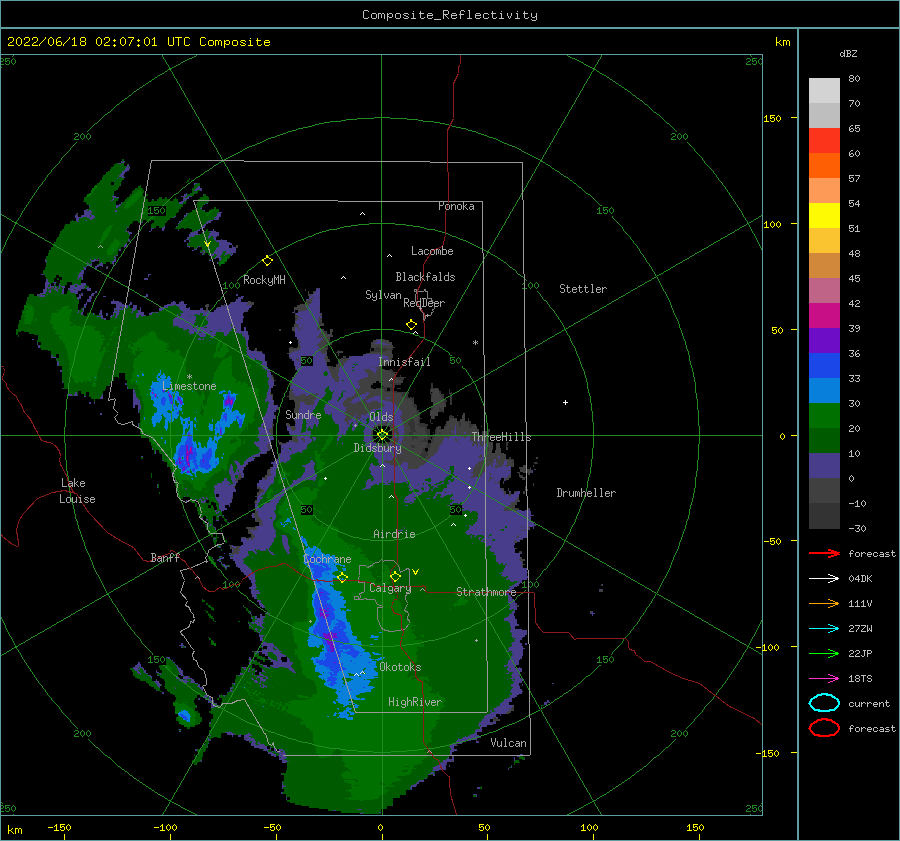Viewport: 900px width, 841px height.
Task: Click the white plus marker southeast of Stettler
Action: point(565,402)
